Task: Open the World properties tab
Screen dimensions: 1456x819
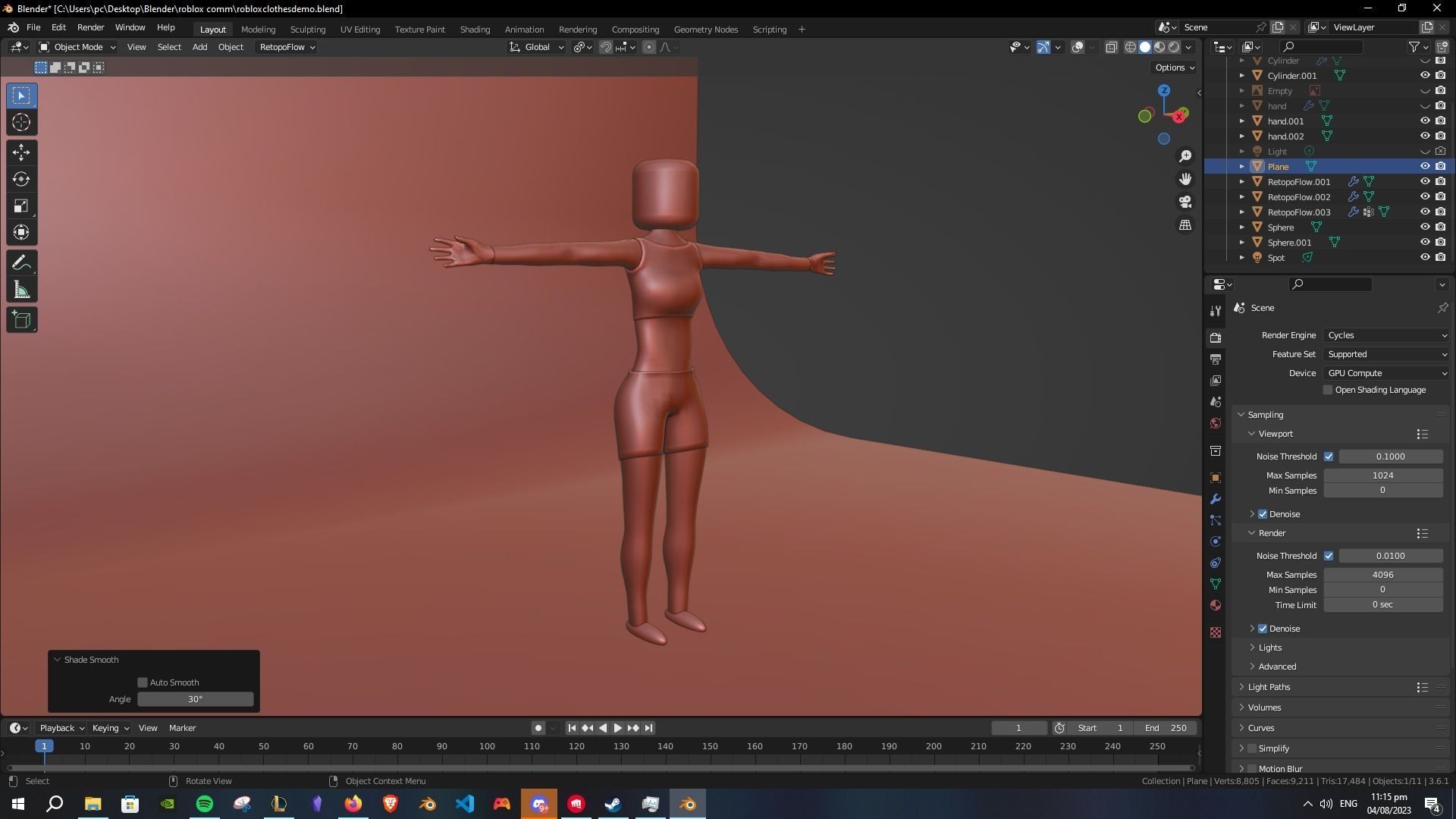Action: (1216, 423)
